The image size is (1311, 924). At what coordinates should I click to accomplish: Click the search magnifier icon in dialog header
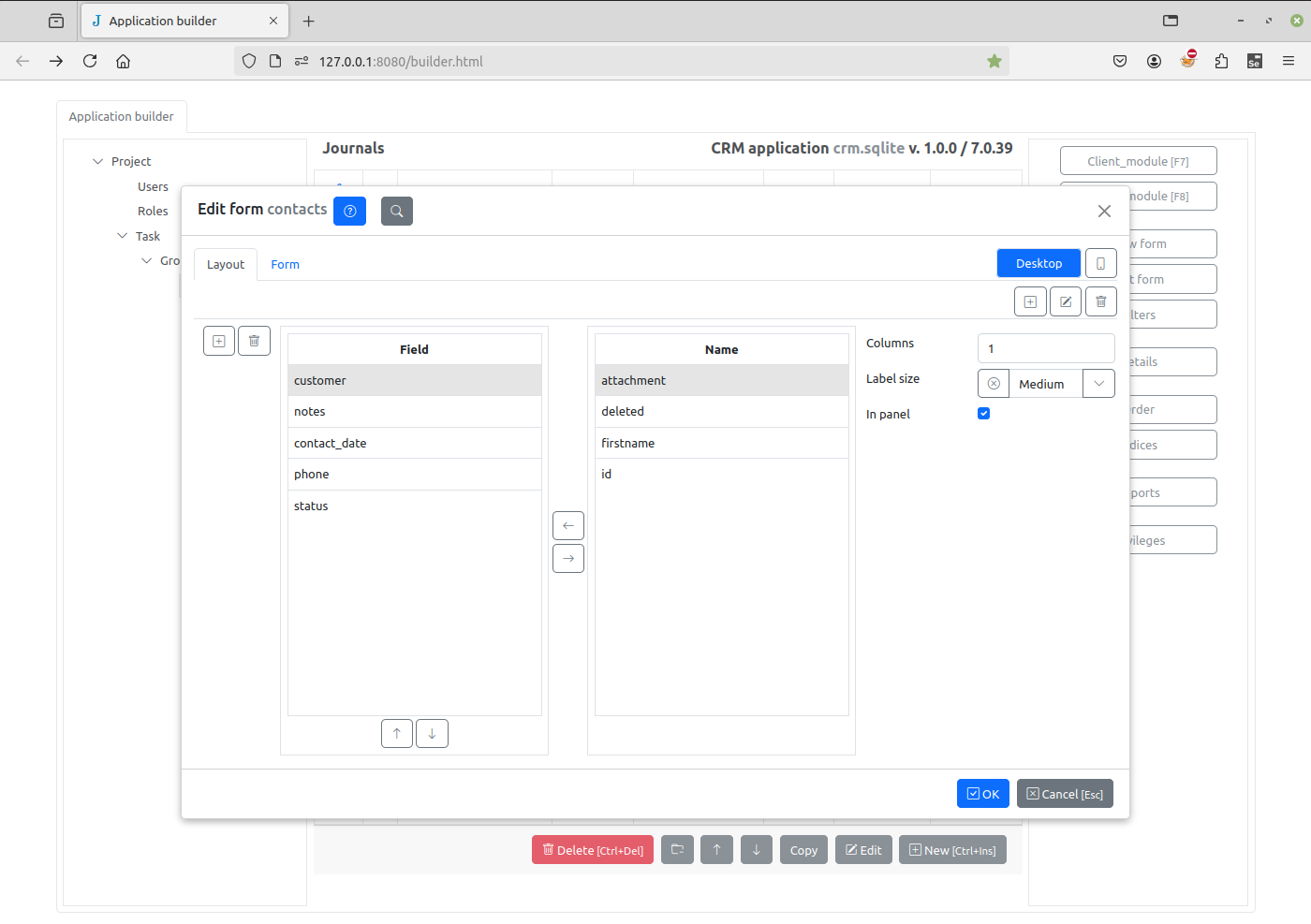point(397,211)
